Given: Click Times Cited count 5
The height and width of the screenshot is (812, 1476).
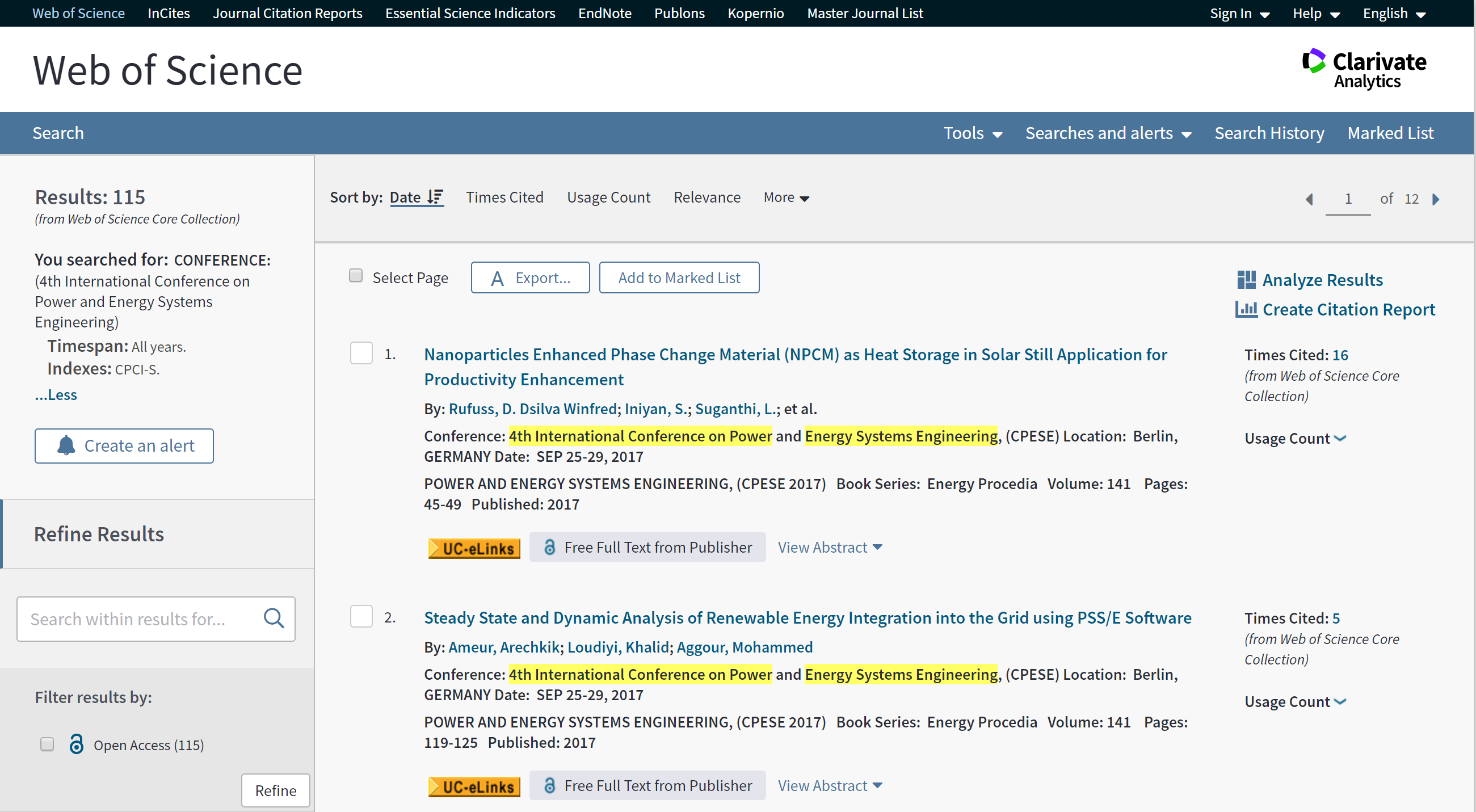Looking at the screenshot, I should point(1336,619).
